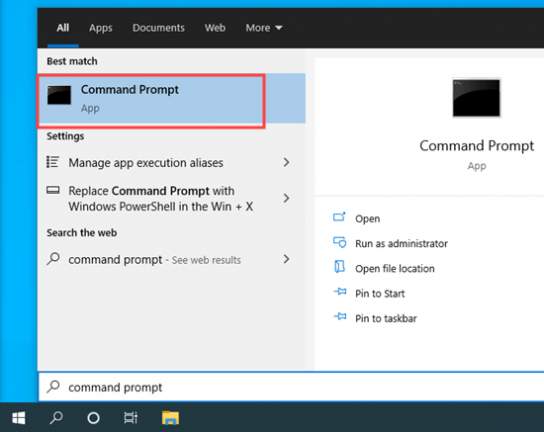544x432 pixels.
Task: Click the Command Prompt icon in Best match
Action: (x=59, y=95)
